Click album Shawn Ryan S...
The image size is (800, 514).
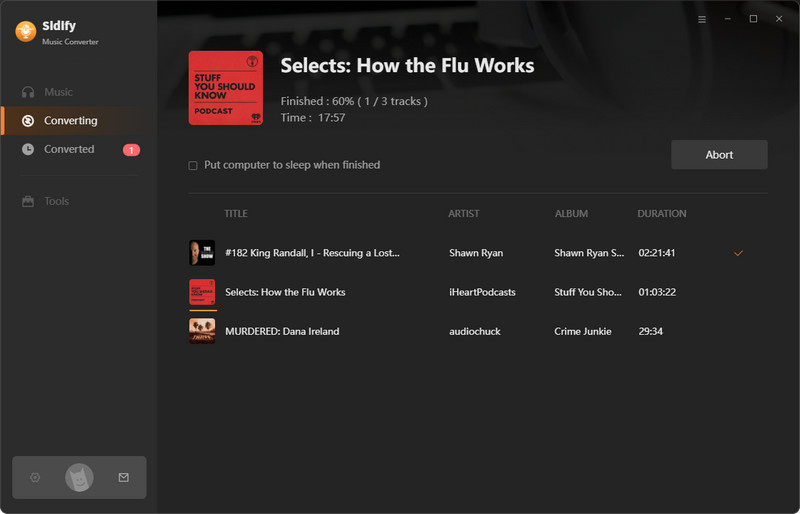(x=589, y=253)
